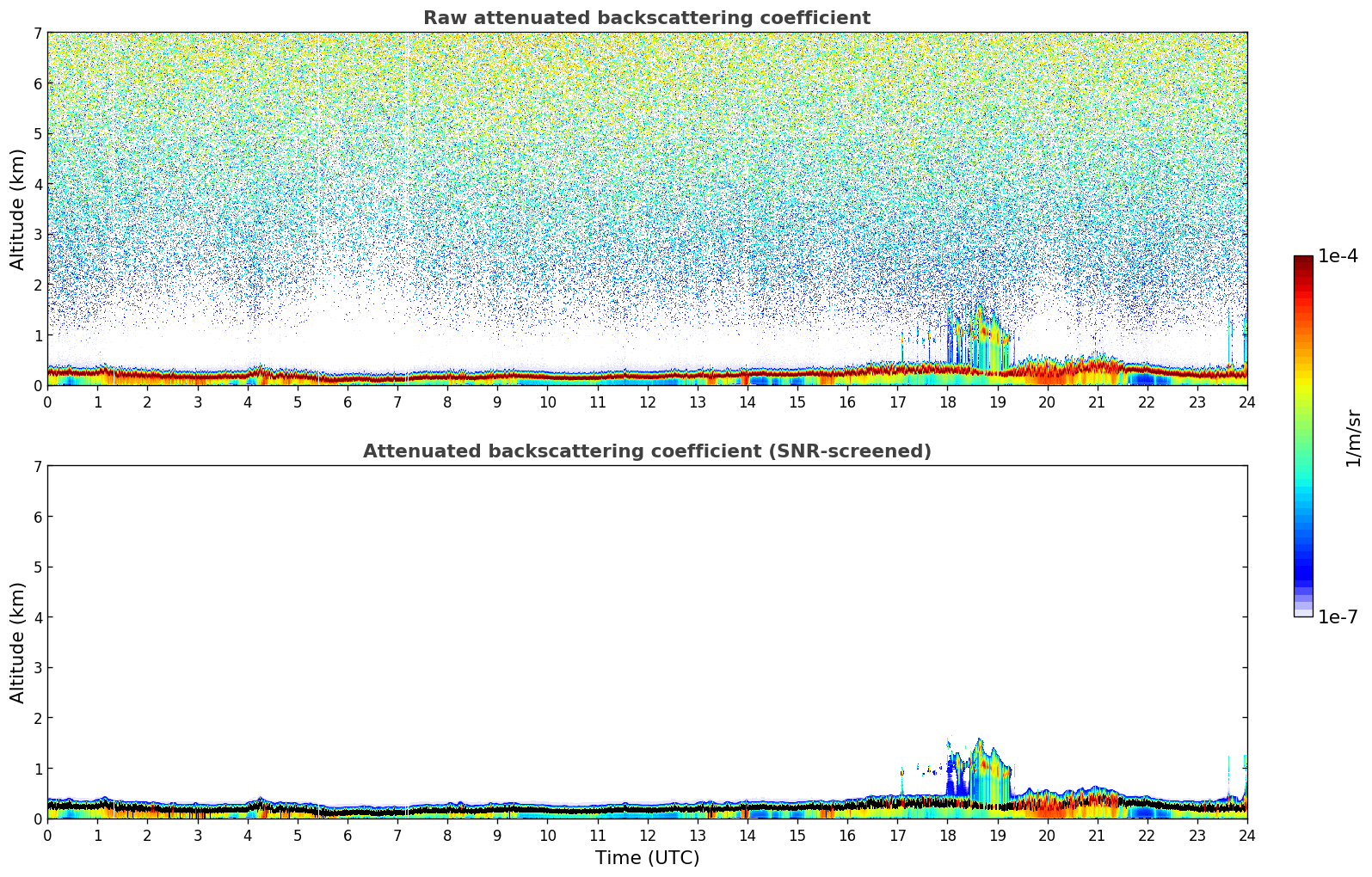Click altitude tick "4" on the raw plot
The image size is (1372, 877).
[x=37, y=184]
